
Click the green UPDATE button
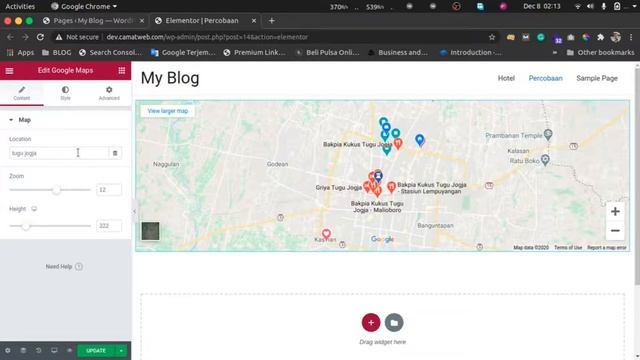coord(96,351)
